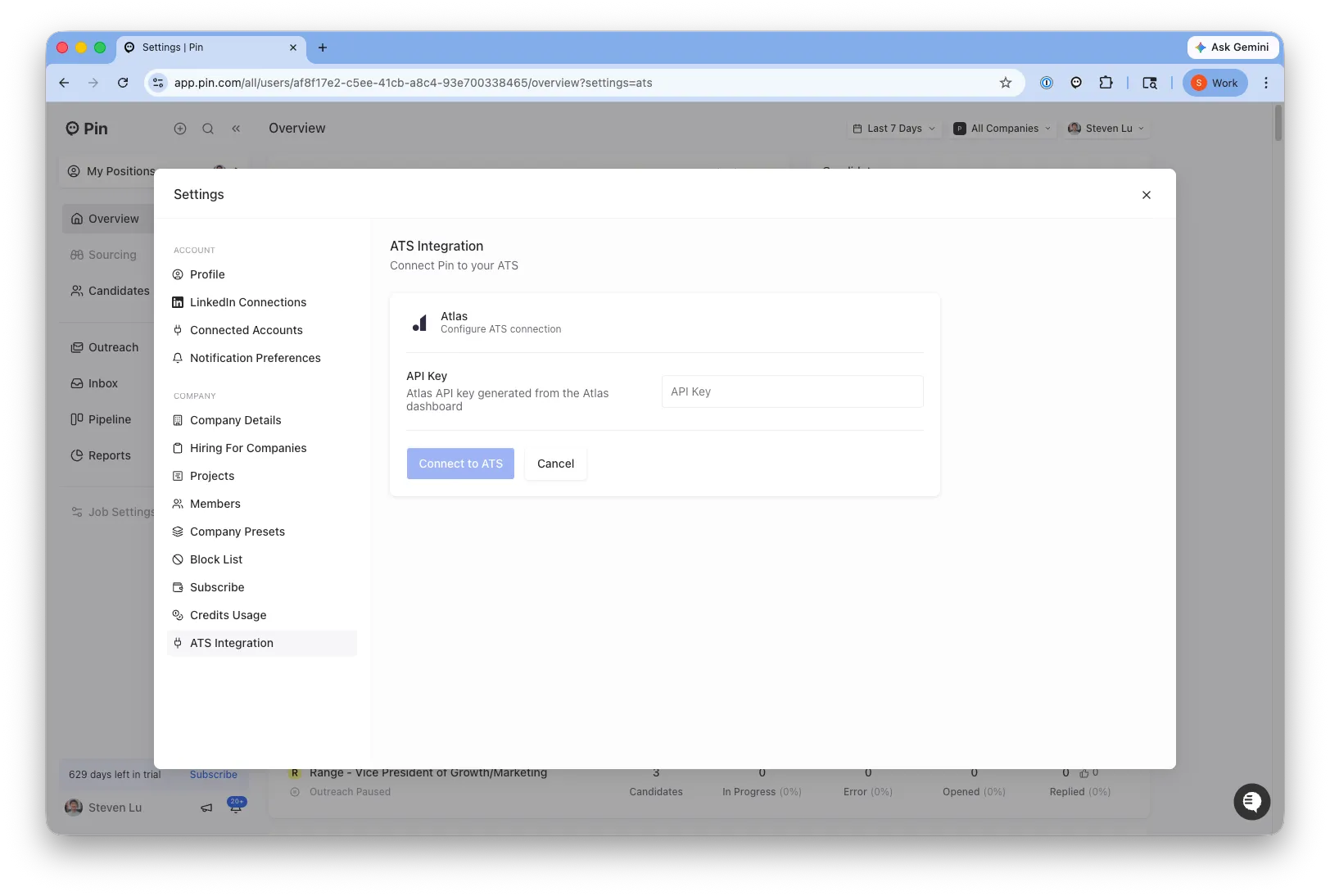Select the Settings | Pin browser tab
Screen dimensions: 1330x896
coord(211,48)
